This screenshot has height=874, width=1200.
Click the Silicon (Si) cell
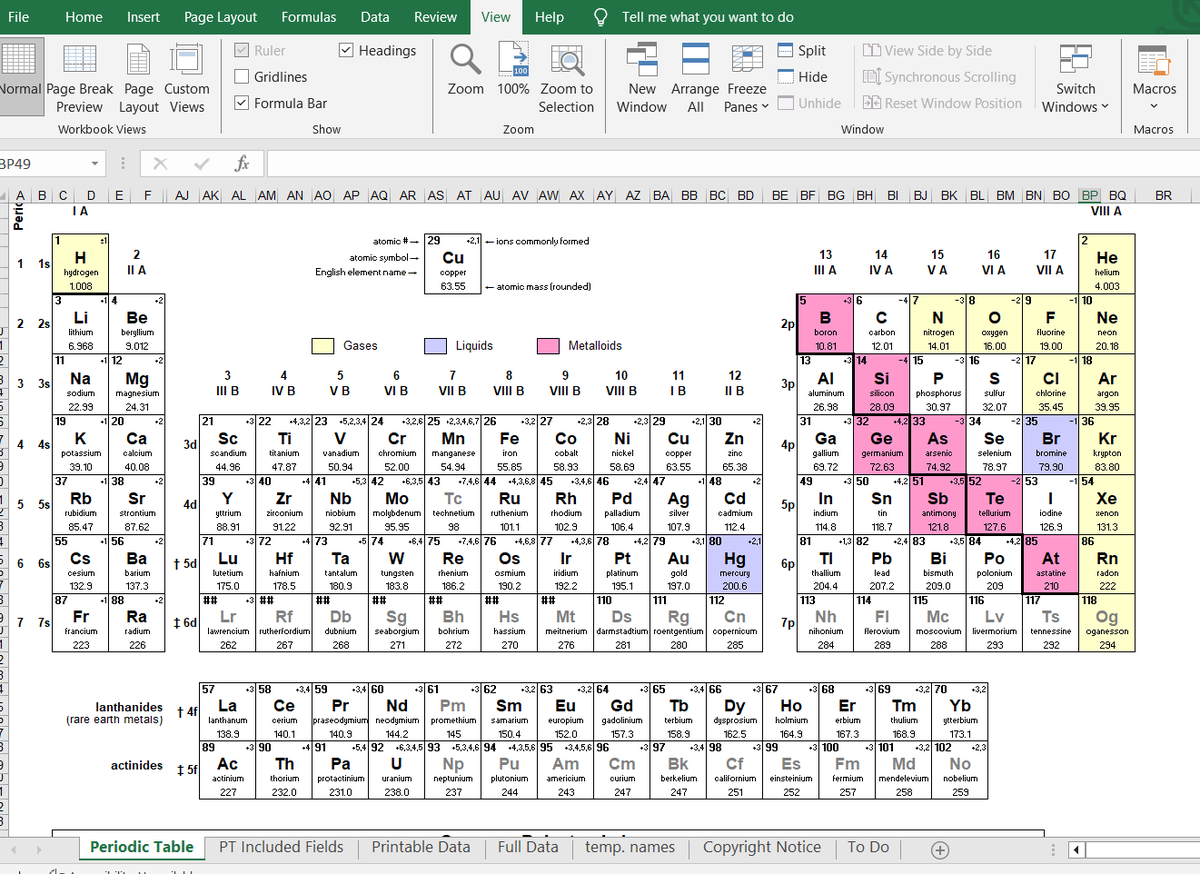(881, 384)
